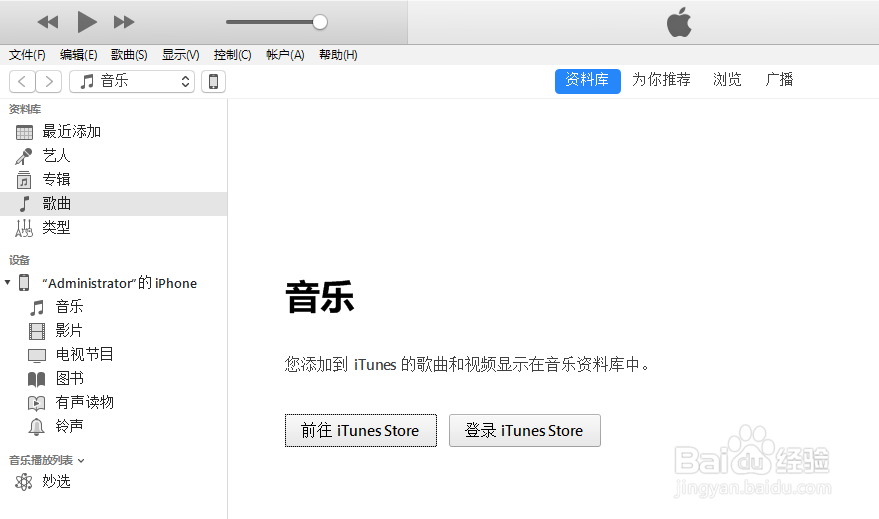
Task: Click the 最近添加 calendar grid icon
Action: [24, 132]
